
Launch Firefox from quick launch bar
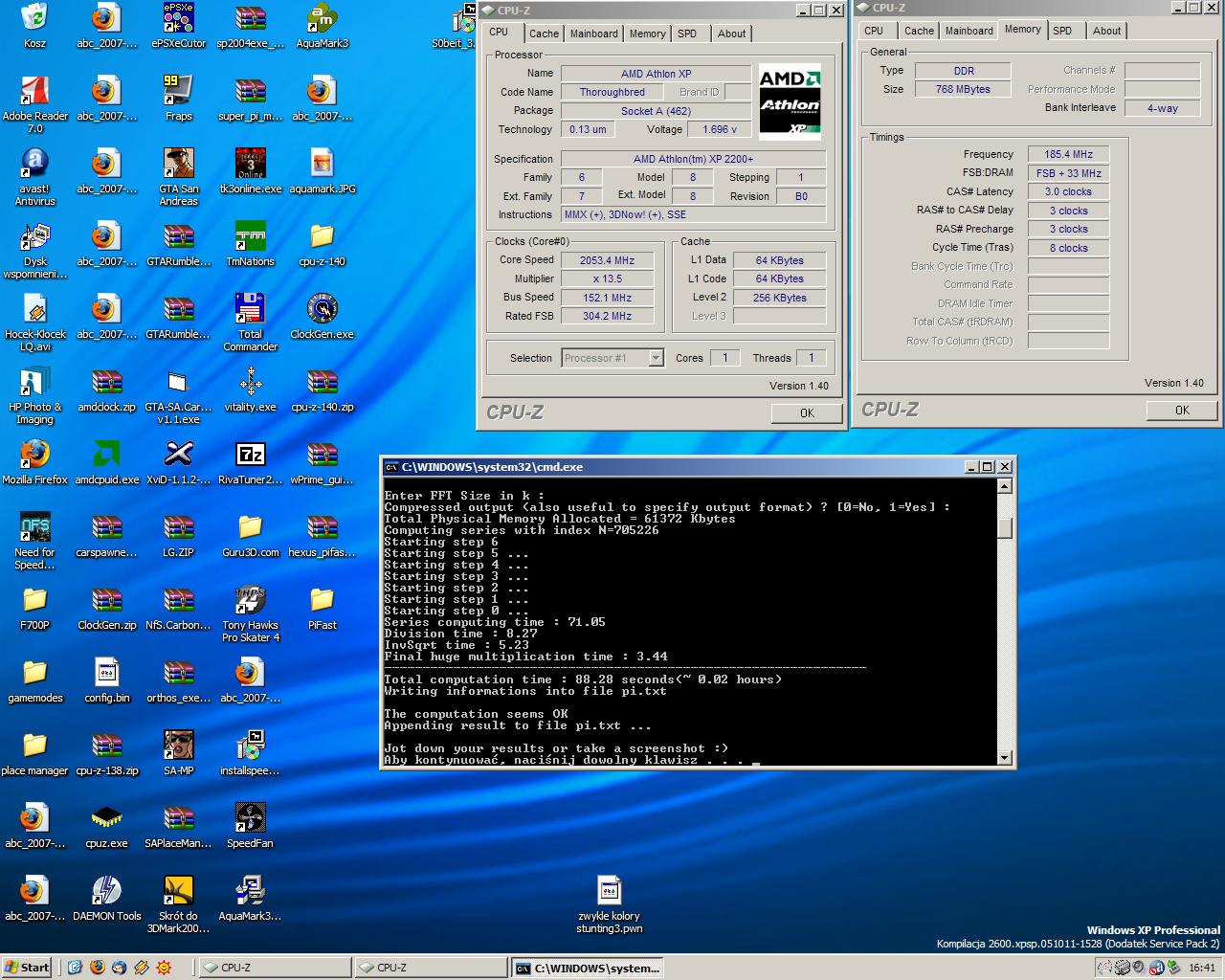pos(97,968)
